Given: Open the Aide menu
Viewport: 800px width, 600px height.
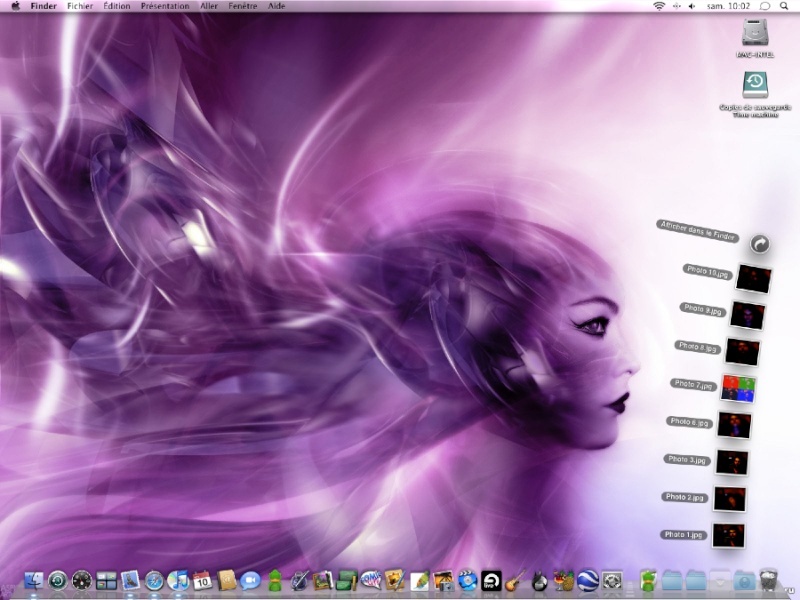Looking at the screenshot, I should click(277, 6).
